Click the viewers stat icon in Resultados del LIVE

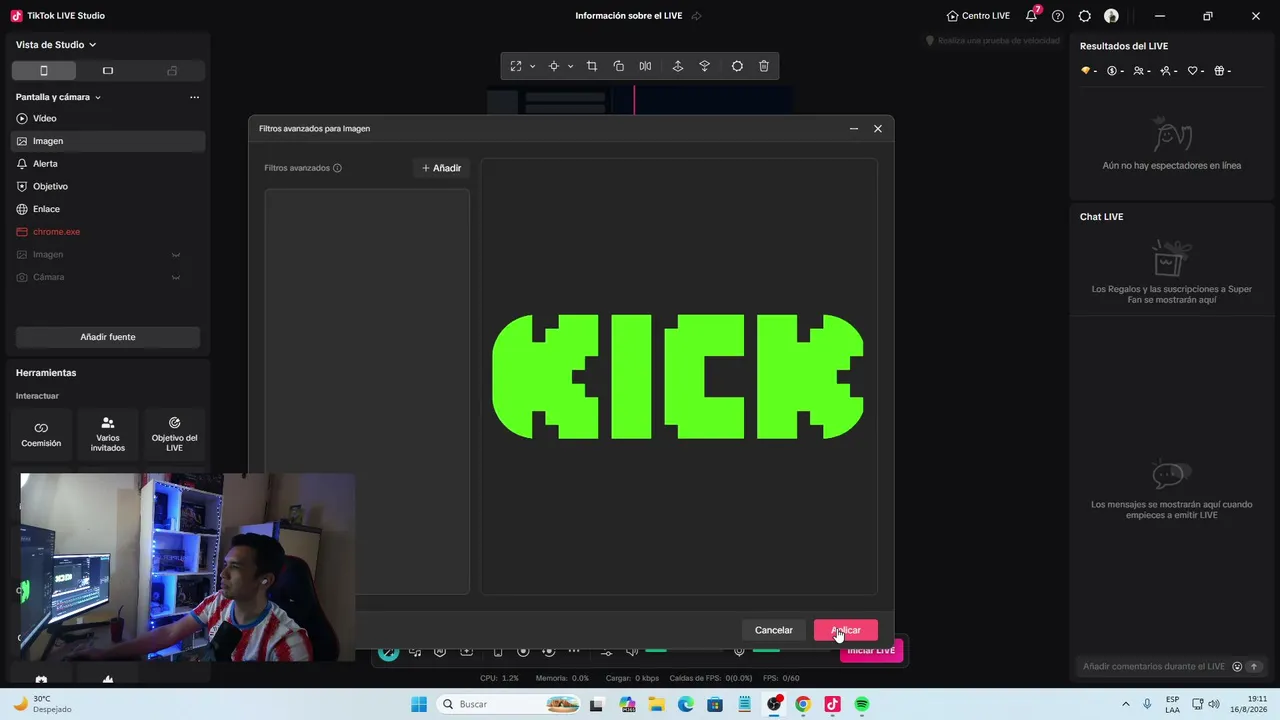point(1139,71)
